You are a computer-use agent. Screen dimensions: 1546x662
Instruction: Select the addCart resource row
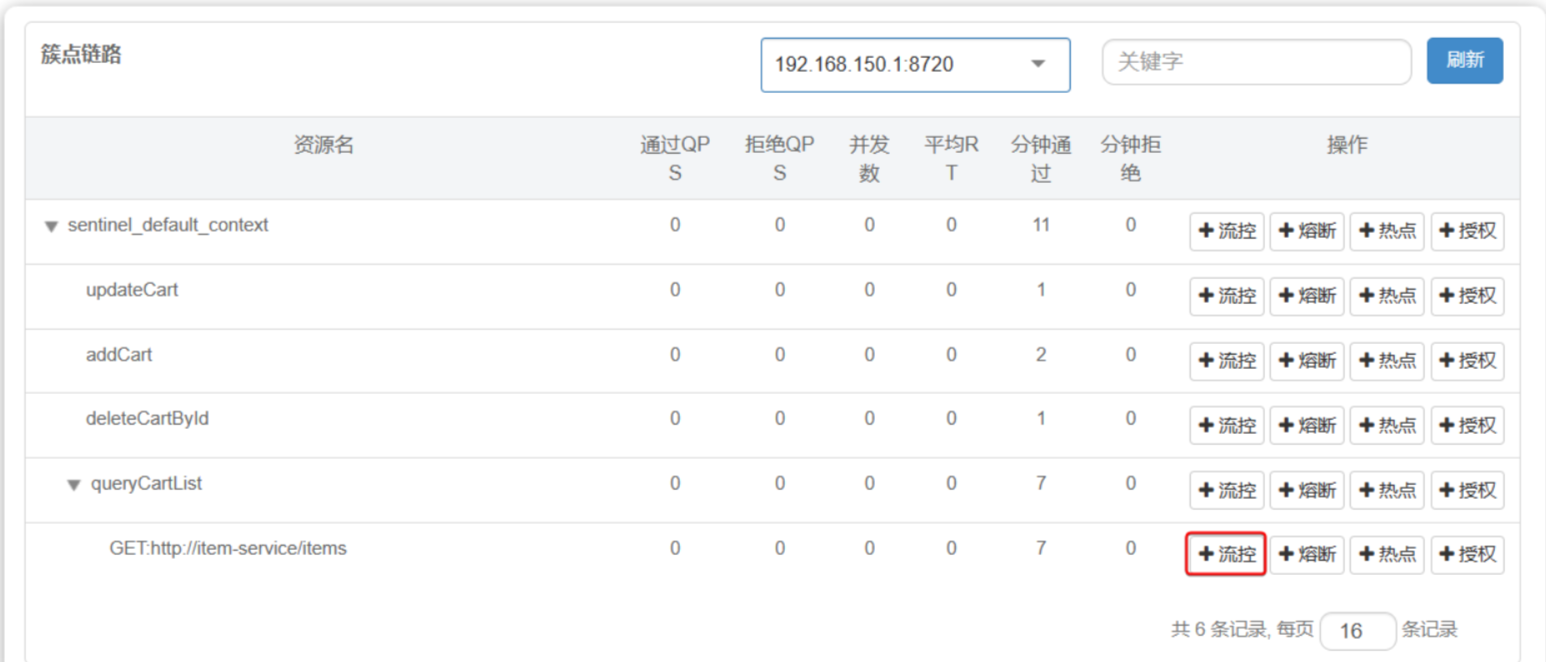coord(119,354)
